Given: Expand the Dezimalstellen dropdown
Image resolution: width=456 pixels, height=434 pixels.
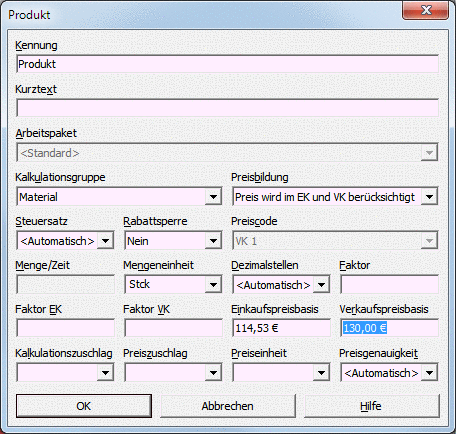Looking at the screenshot, I should 321,285.
